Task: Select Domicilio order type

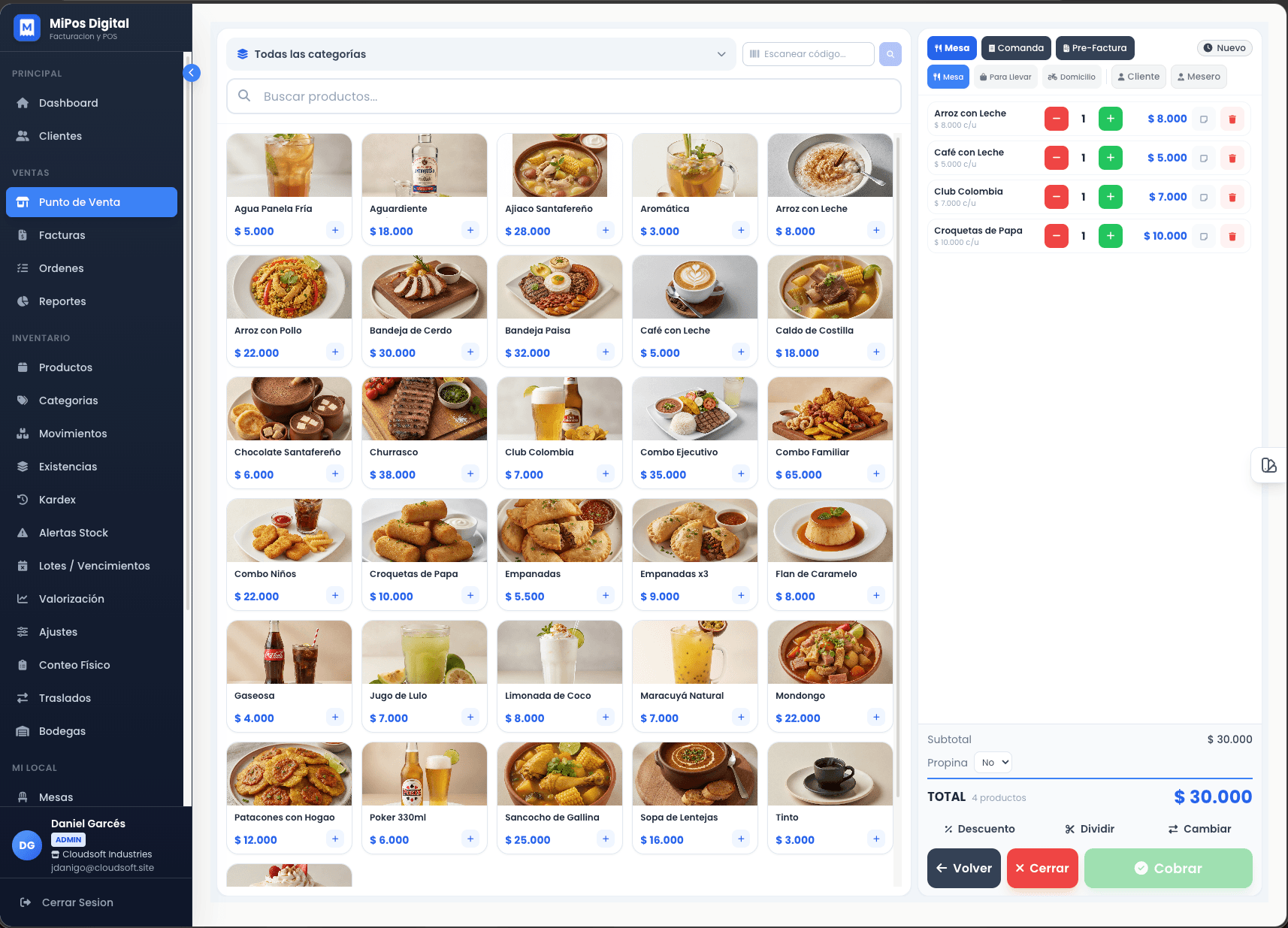Action: point(1072,77)
